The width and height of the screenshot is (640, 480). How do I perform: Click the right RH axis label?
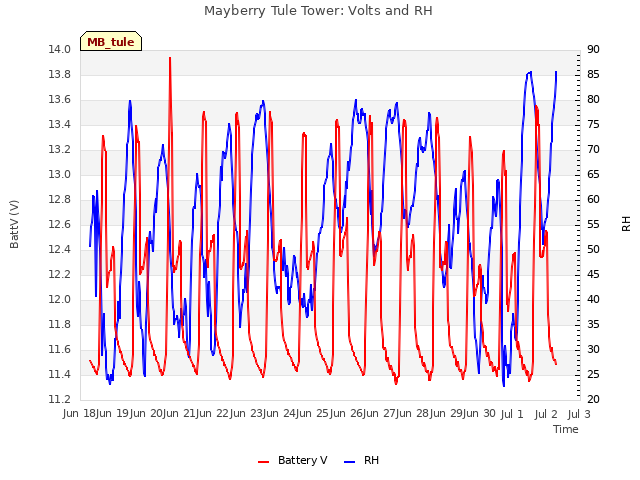click(626, 224)
